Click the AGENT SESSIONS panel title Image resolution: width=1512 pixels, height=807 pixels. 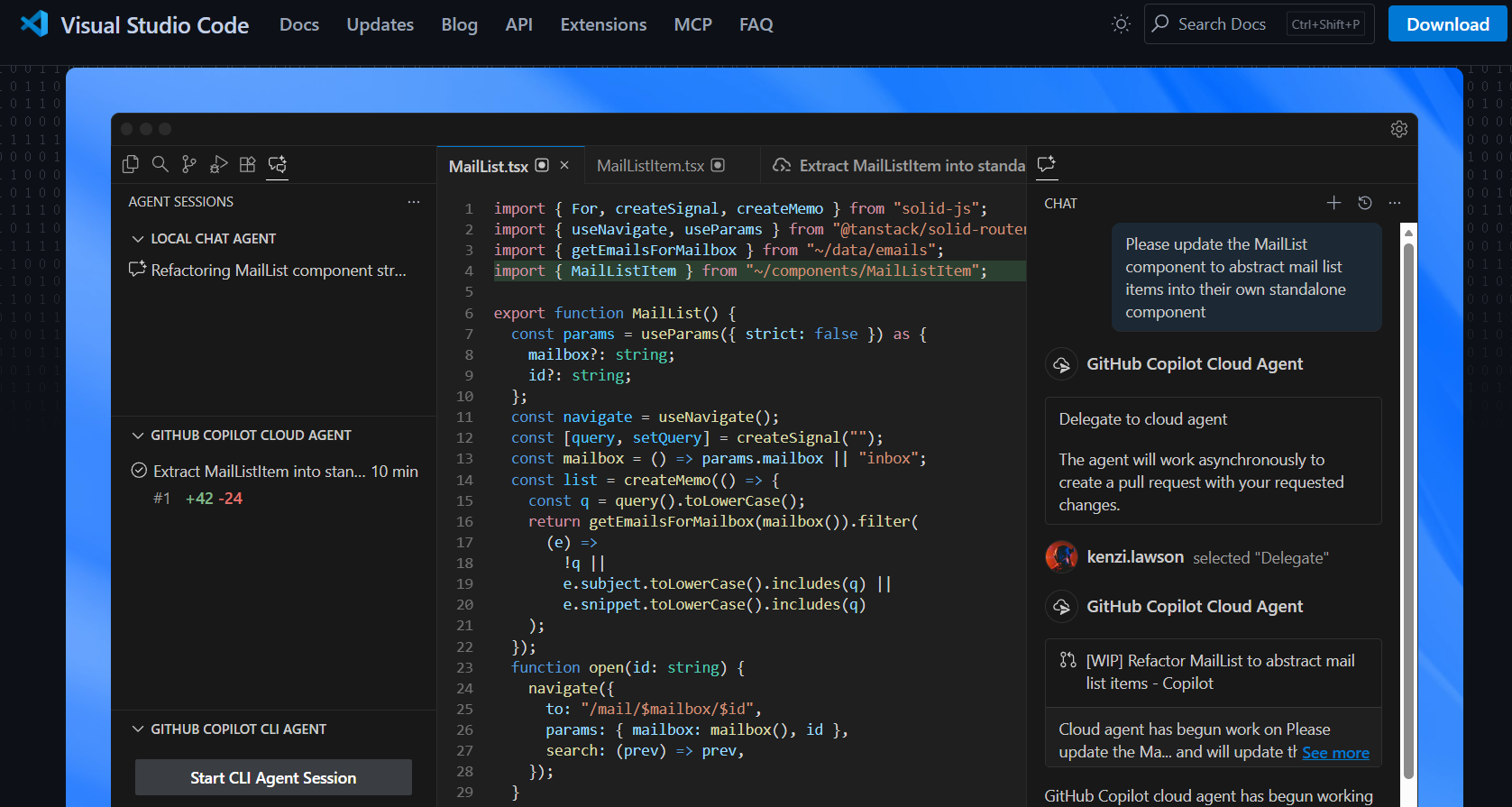pyautogui.click(x=181, y=202)
